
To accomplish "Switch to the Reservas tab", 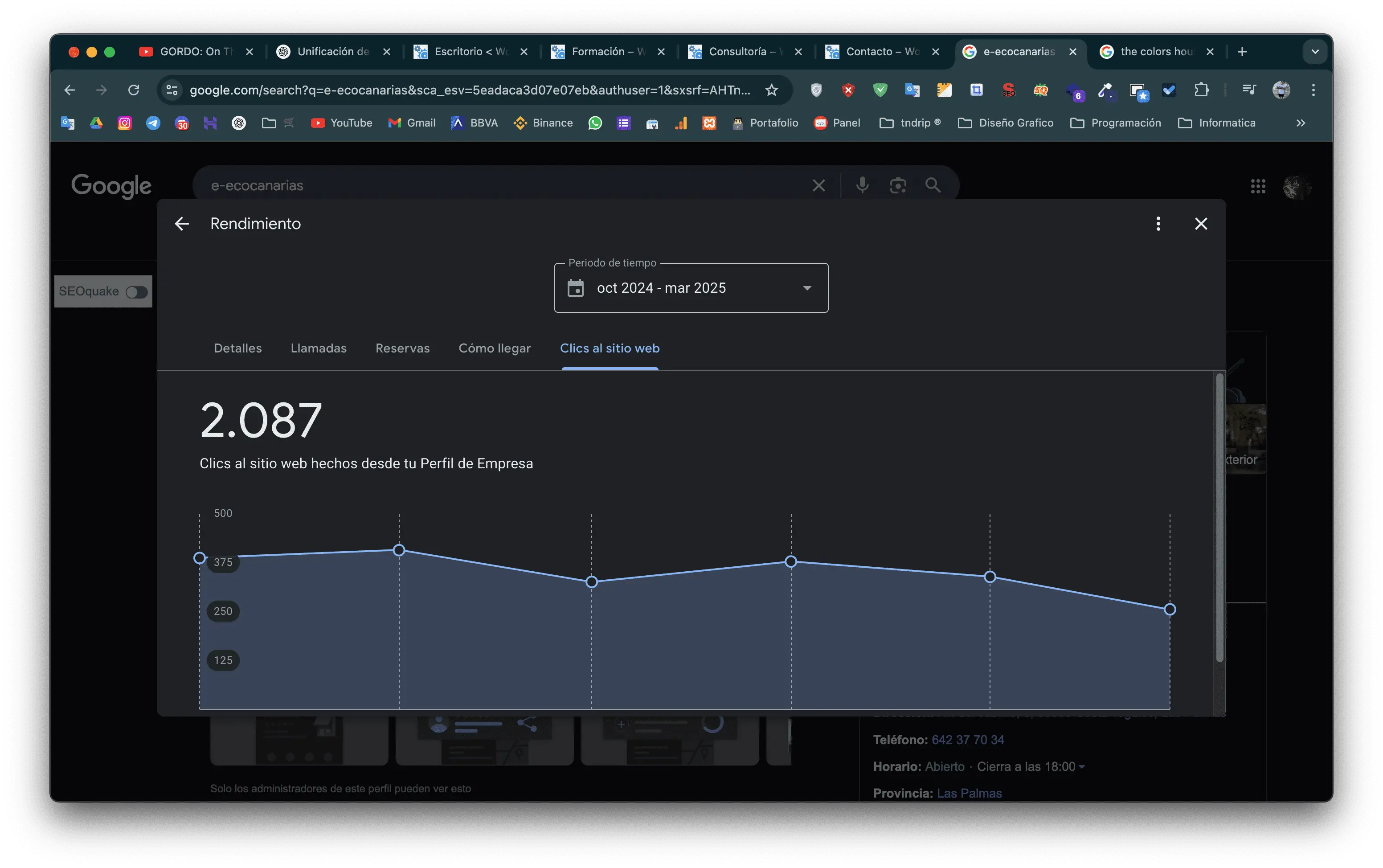I will point(402,348).
